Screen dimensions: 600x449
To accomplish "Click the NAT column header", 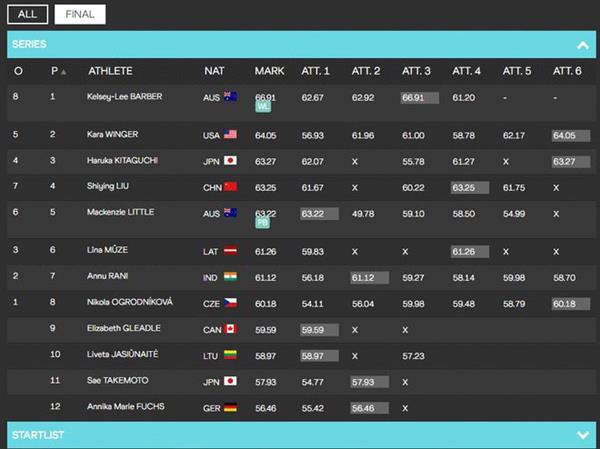I will (214, 71).
